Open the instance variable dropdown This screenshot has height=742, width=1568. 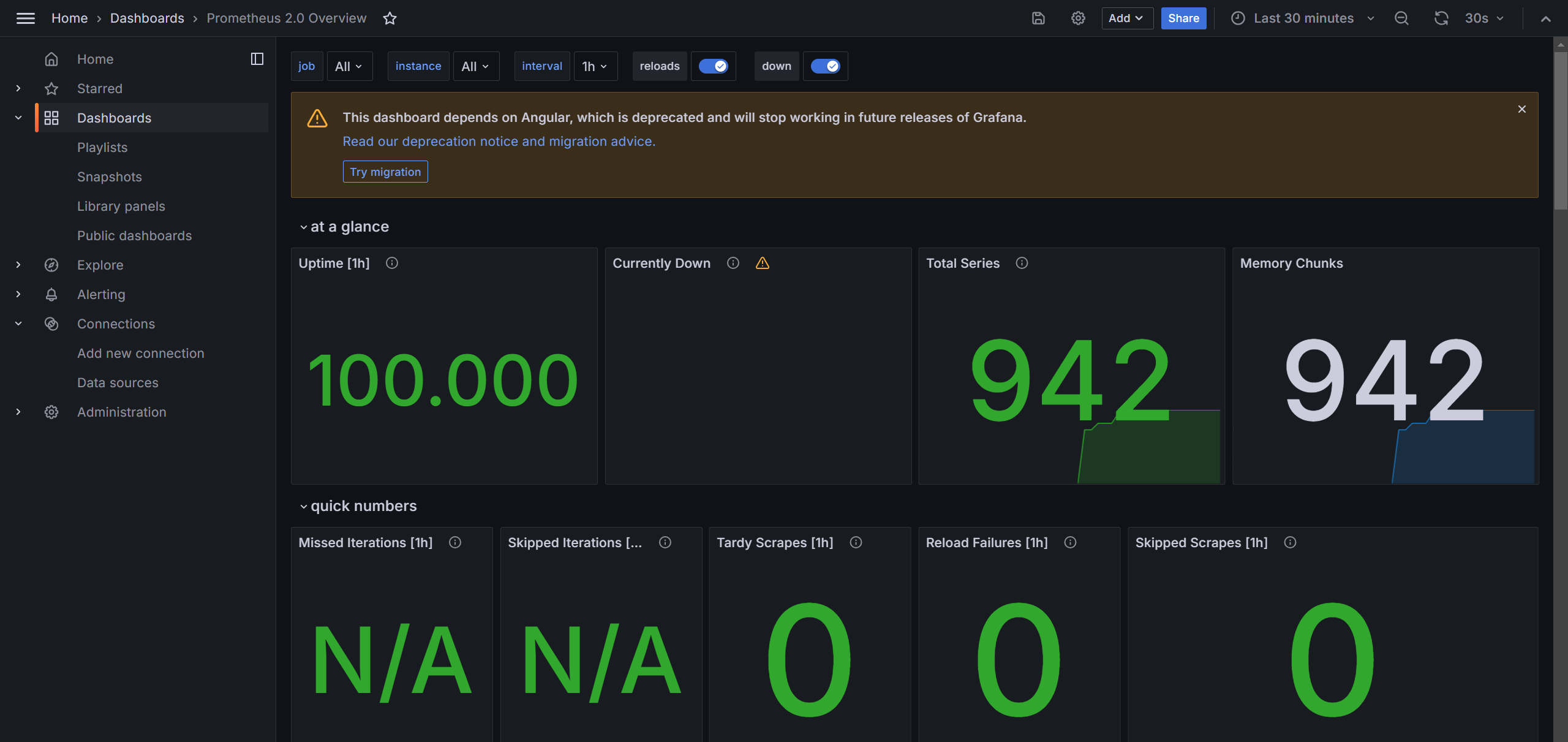pos(476,66)
